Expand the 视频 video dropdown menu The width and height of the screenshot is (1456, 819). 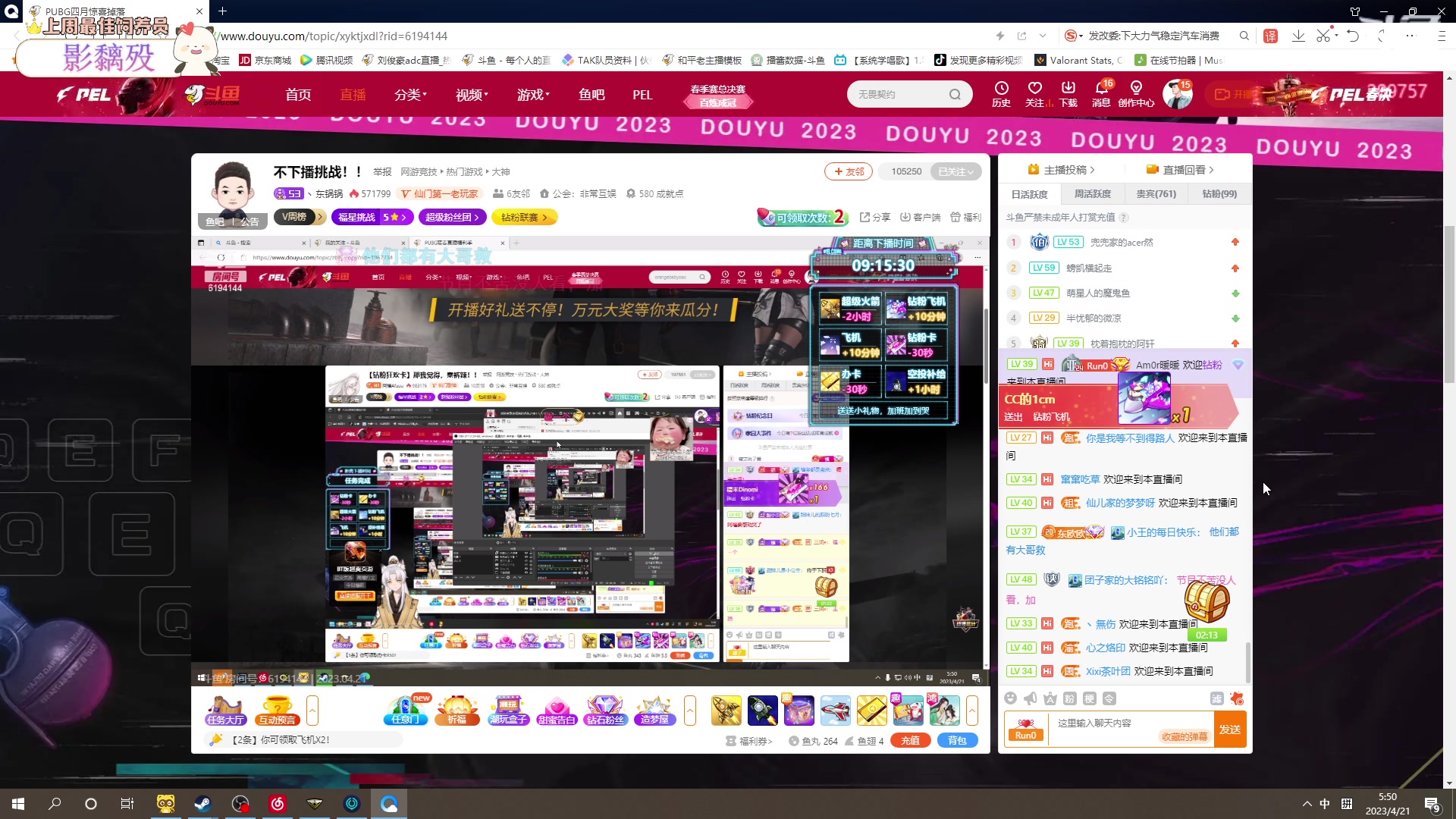[x=472, y=95]
